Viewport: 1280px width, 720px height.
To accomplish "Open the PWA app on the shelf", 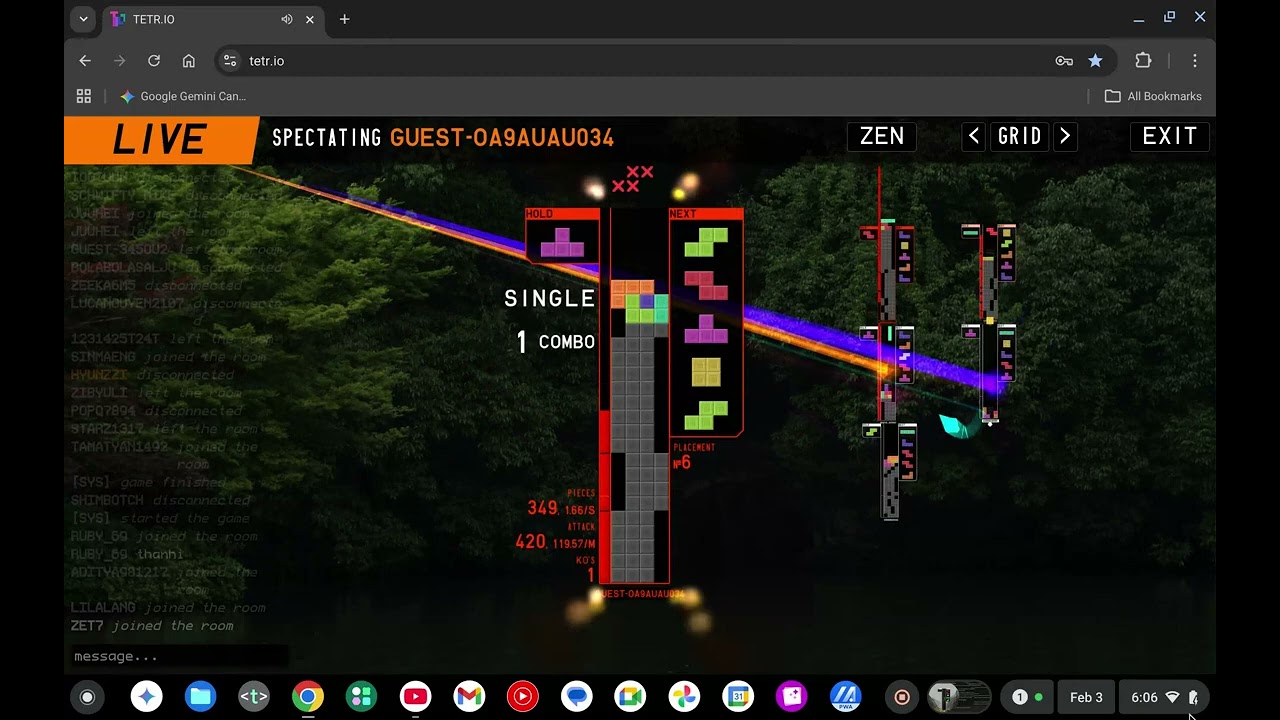I will [846, 697].
